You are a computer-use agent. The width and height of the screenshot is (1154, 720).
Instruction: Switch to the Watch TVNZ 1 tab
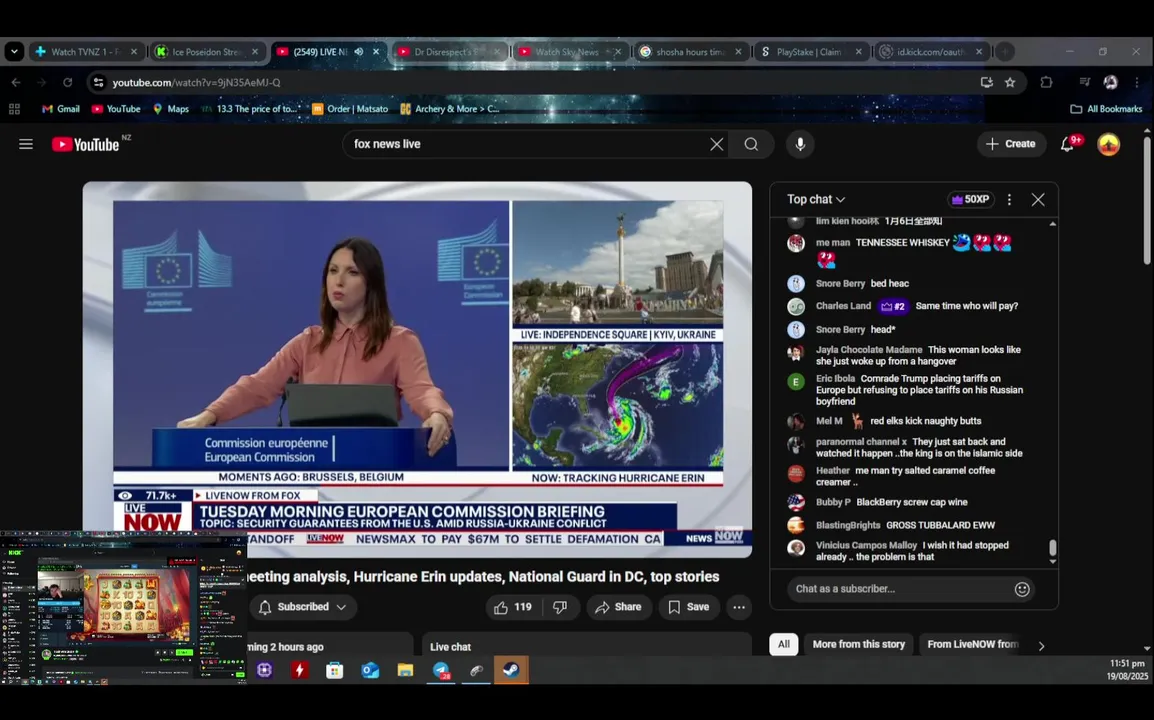86,52
